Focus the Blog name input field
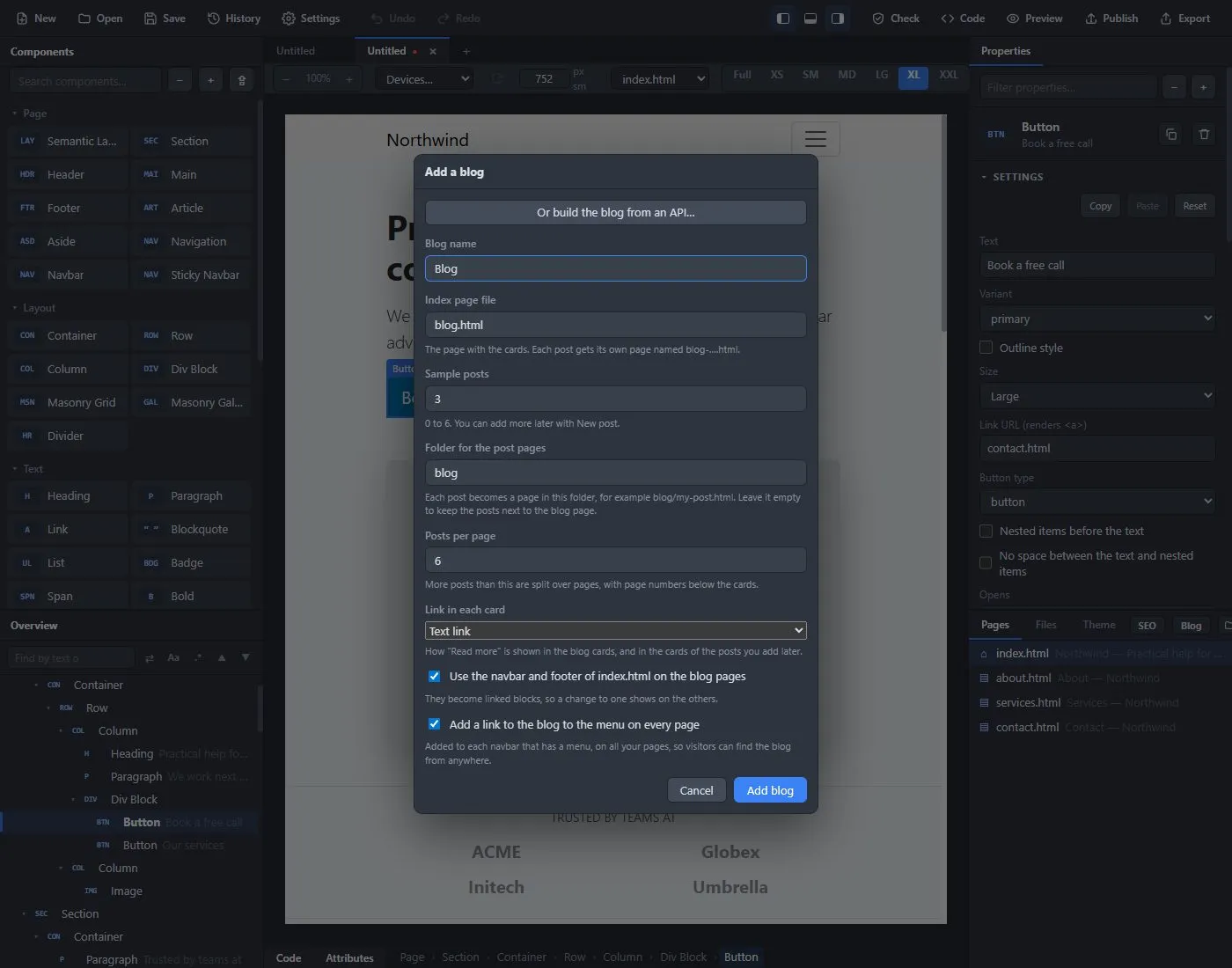This screenshot has height=968, width=1232. point(616,268)
